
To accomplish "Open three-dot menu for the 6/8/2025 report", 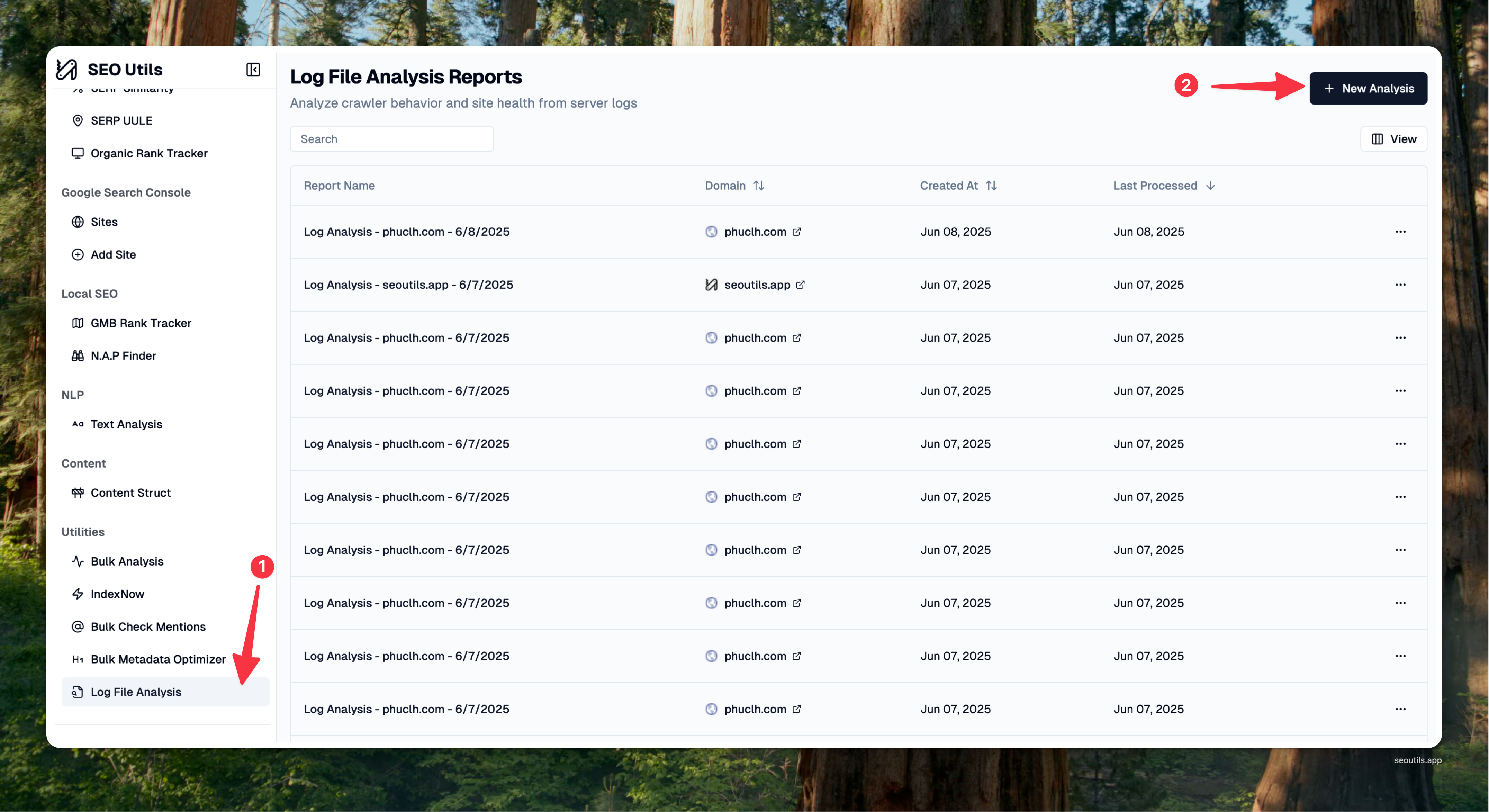I will tap(1400, 232).
